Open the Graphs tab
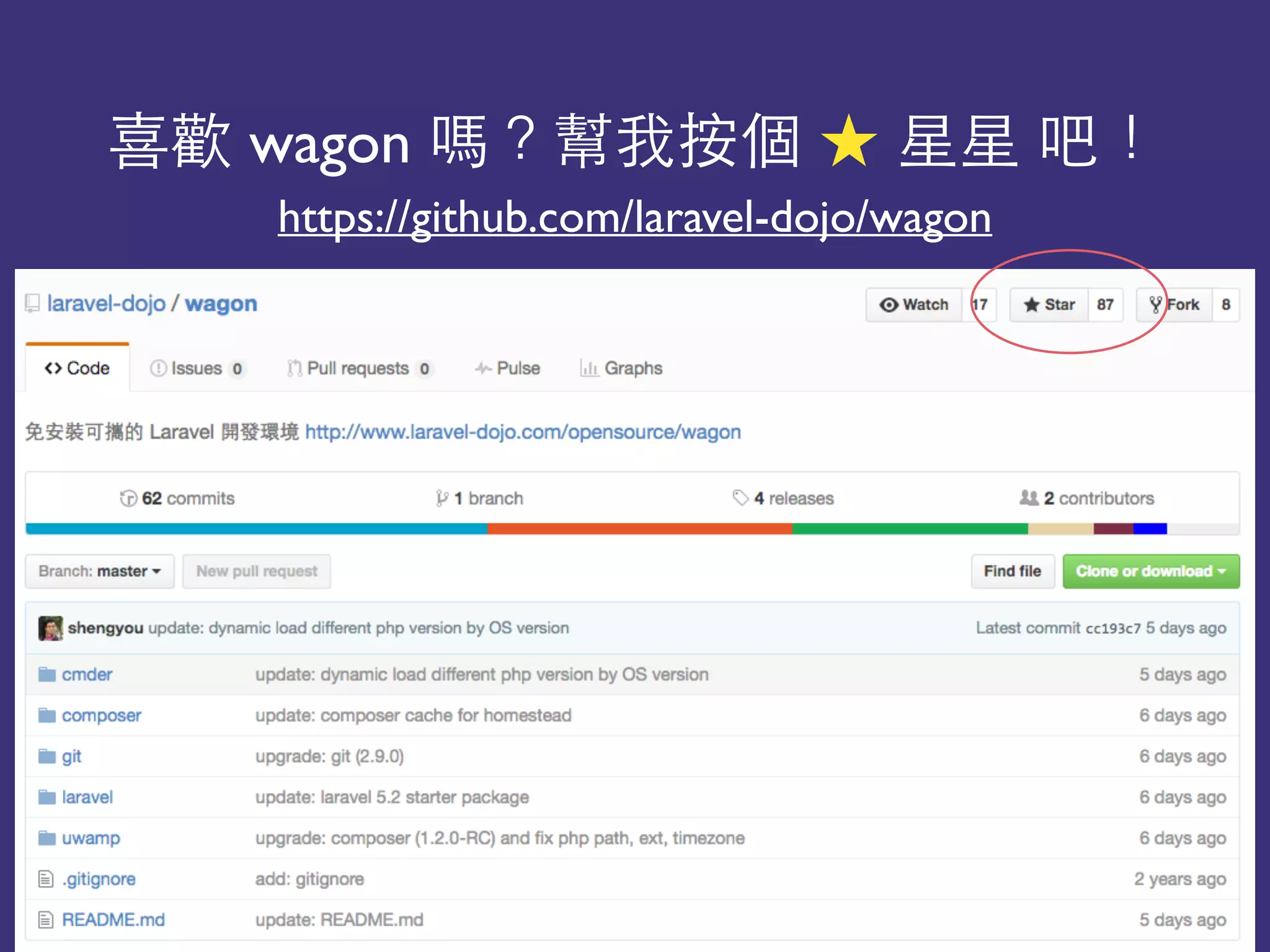This screenshot has width=1270, height=952. pyautogui.click(x=621, y=368)
